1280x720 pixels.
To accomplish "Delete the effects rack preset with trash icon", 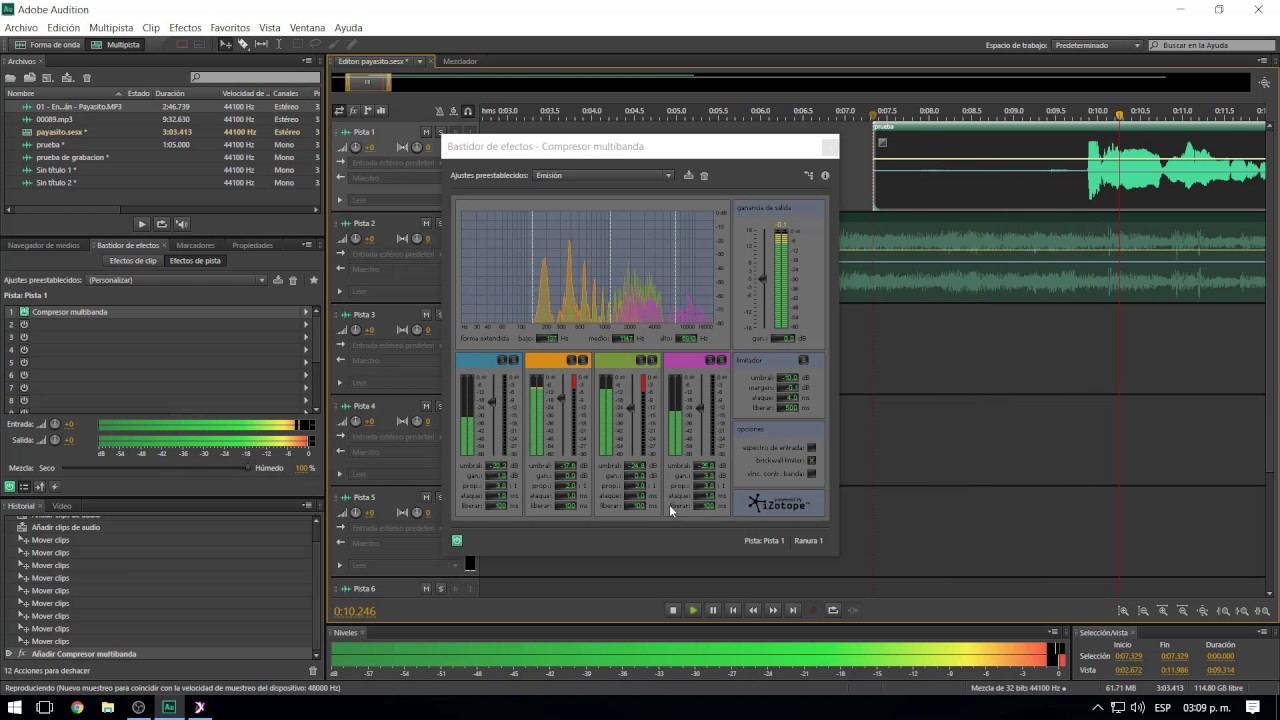I will click(x=293, y=280).
